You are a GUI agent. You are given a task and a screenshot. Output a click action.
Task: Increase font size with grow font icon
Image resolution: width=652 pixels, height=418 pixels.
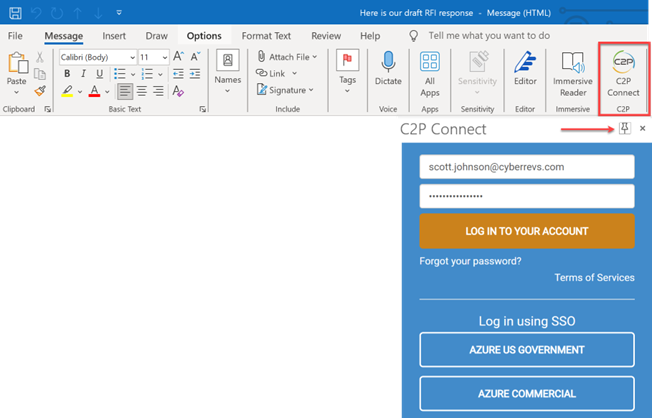click(x=178, y=57)
